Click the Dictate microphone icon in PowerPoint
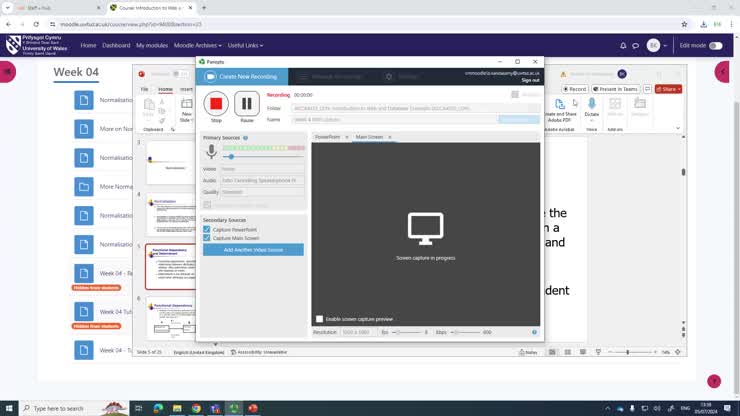 591,104
